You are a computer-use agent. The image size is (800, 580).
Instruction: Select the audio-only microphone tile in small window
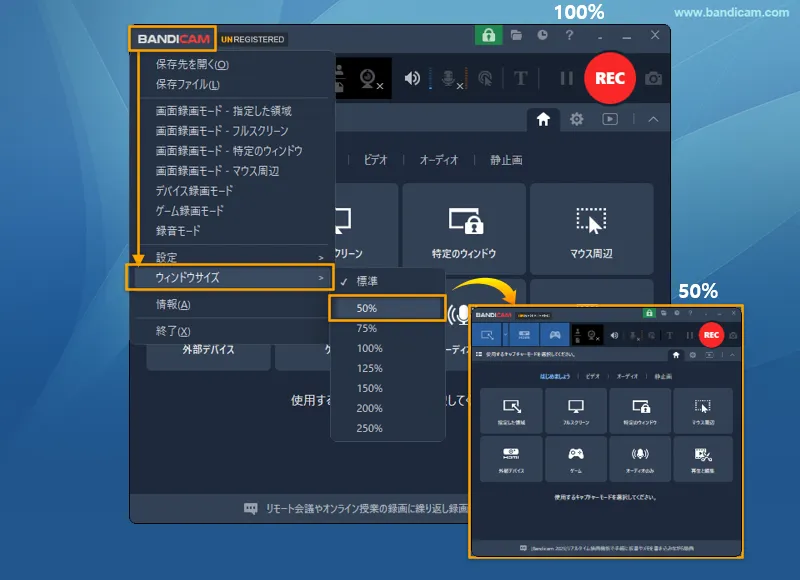tap(640, 459)
